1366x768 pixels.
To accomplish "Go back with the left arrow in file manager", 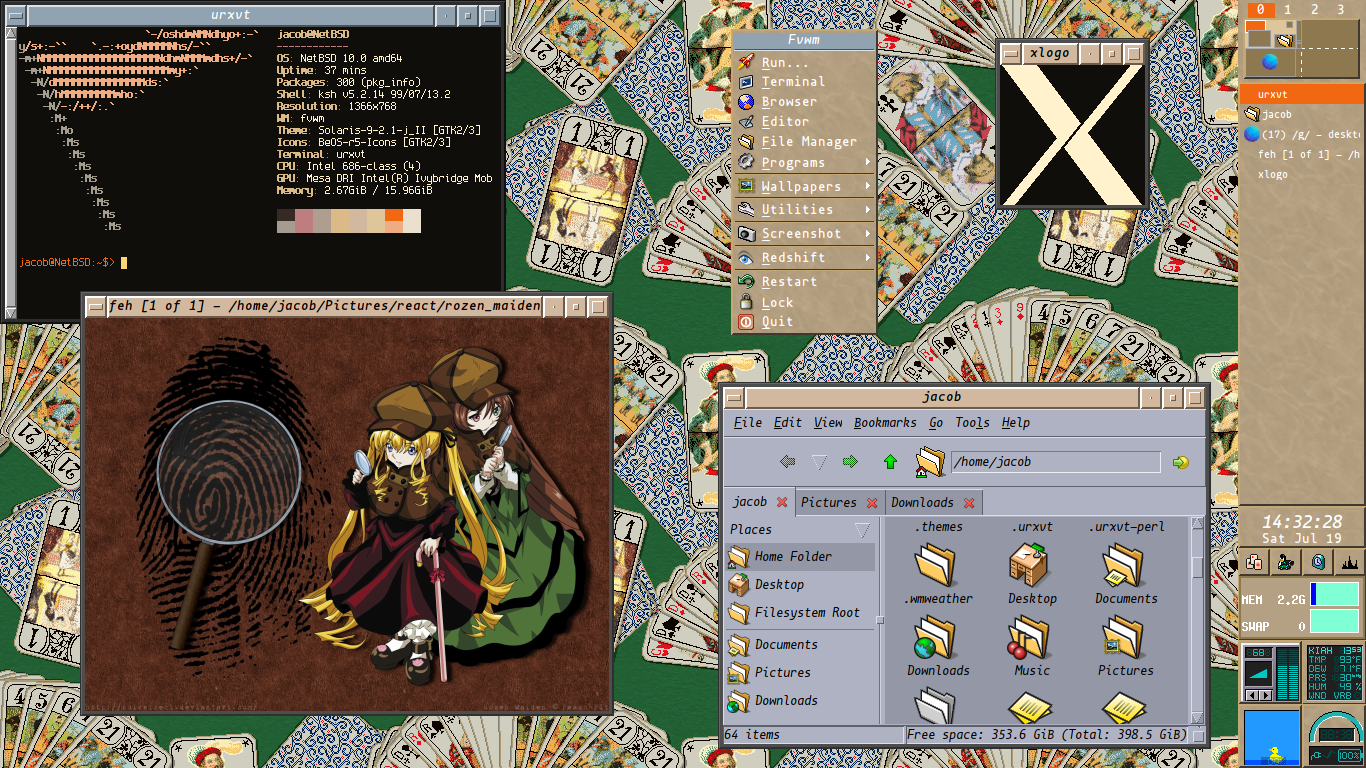I will [x=788, y=462].
